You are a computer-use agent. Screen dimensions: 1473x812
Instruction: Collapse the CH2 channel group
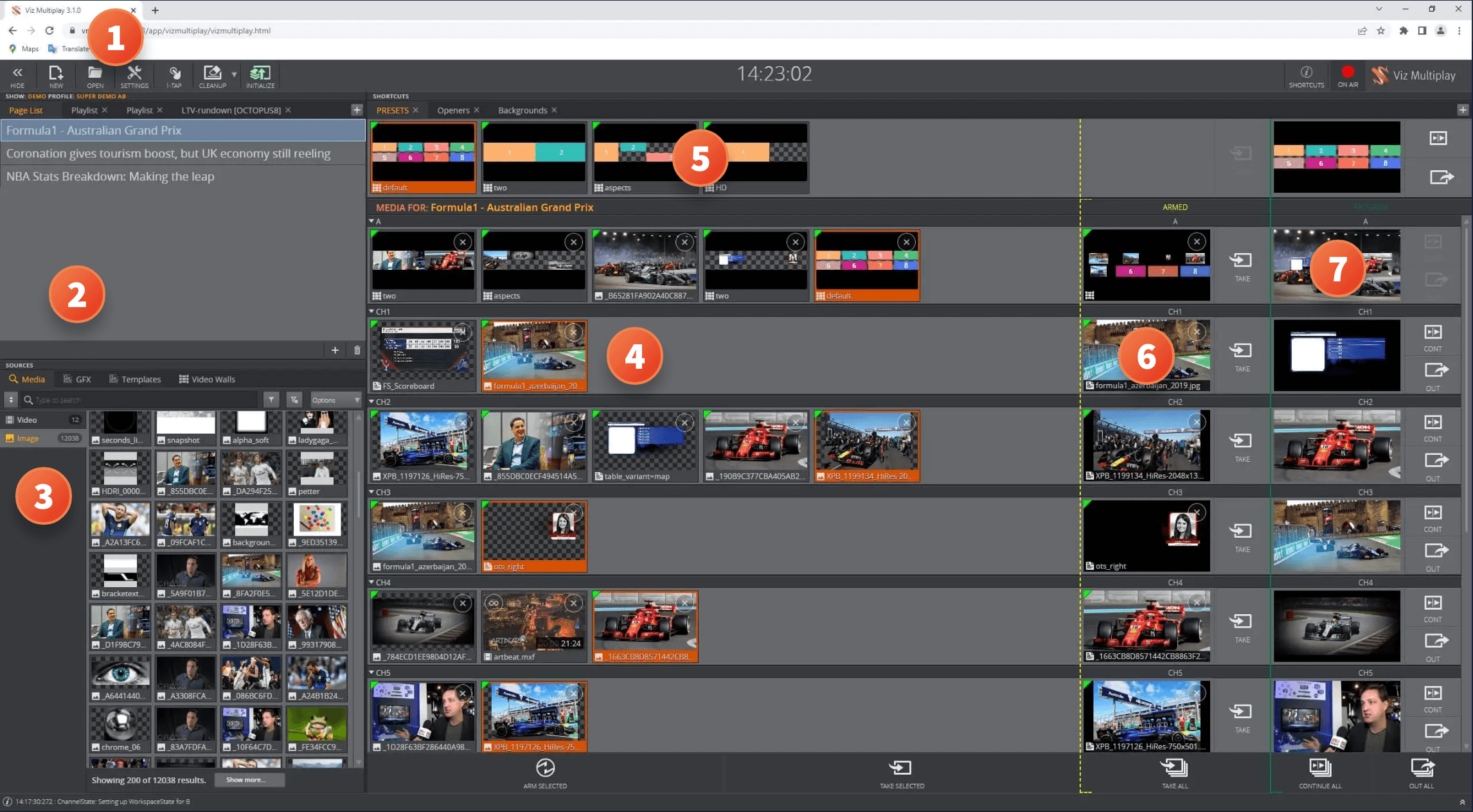tap(371, 401)
